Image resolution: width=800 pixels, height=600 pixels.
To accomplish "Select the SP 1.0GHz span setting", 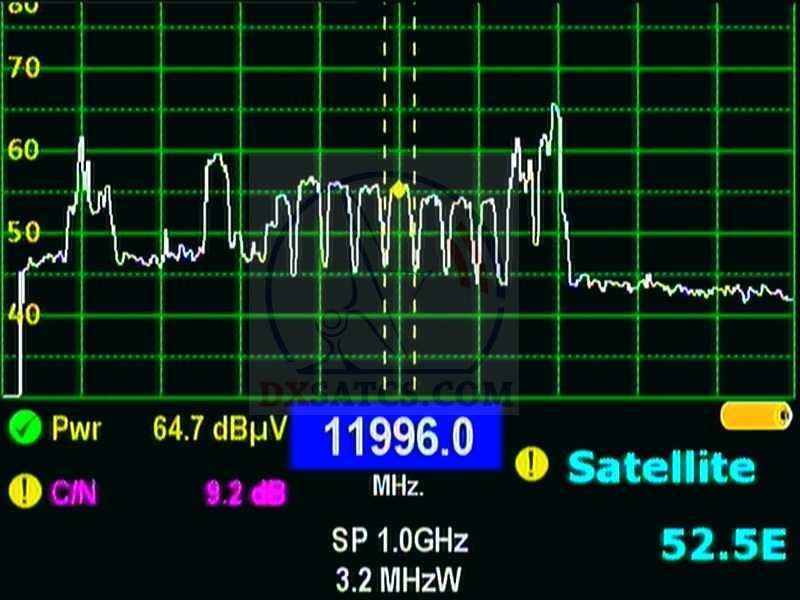I will point(399,542).
